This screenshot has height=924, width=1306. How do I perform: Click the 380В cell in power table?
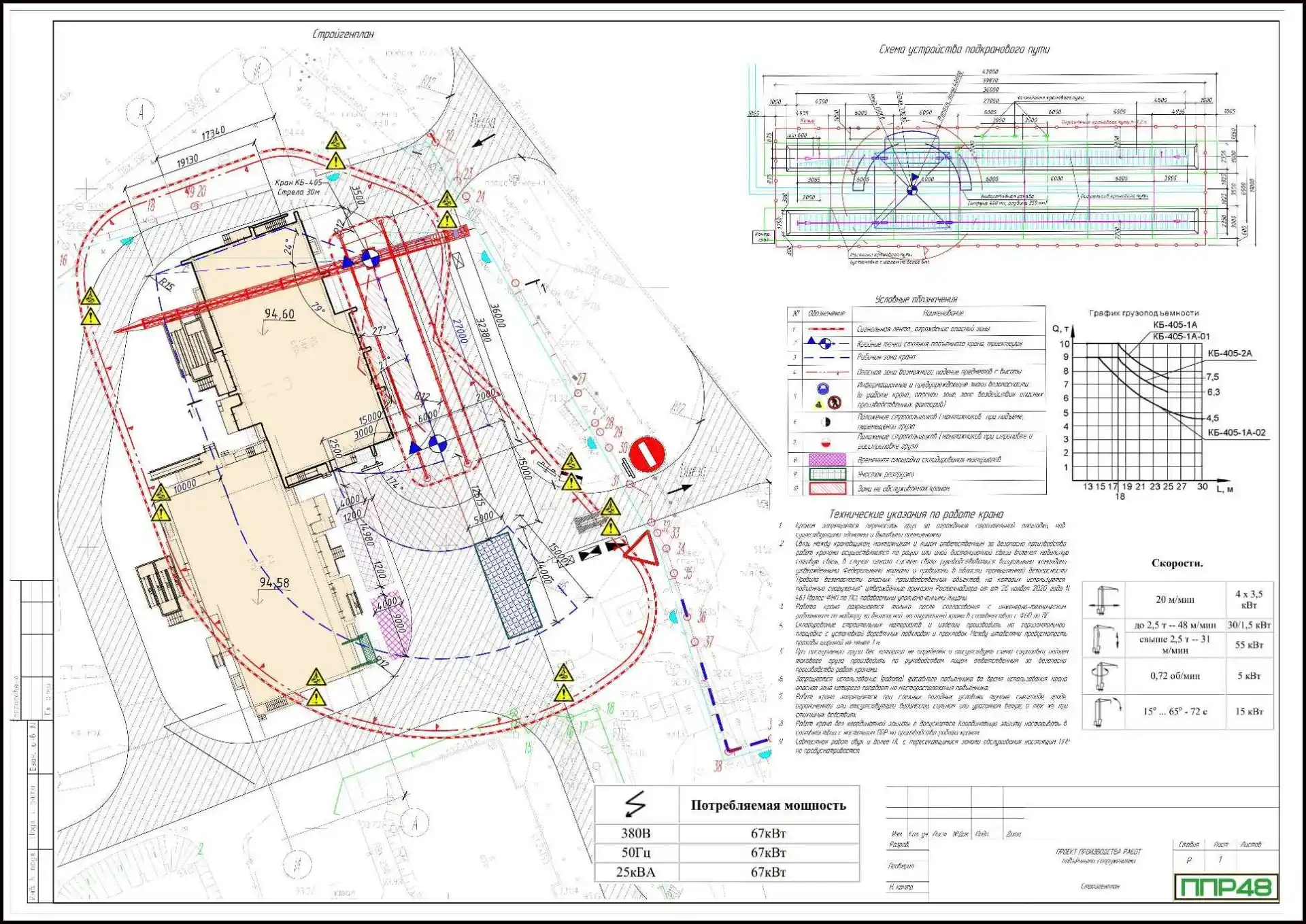pyautogui.click(x=635, y=833)
